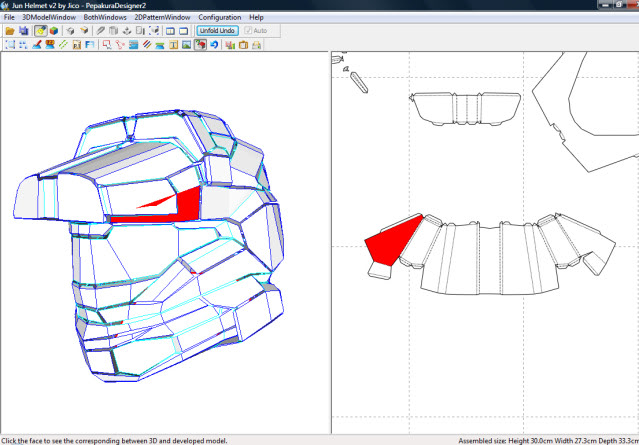Image resolution: width=639 pixels, height=445 pixels.
Task: Click the plain gray cube icon
Action: tap(71, 31)
